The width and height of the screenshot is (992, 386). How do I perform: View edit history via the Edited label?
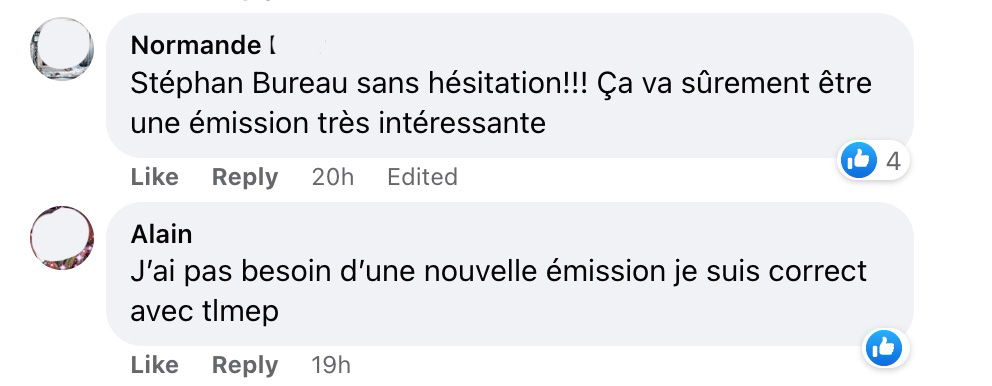pos(422,177)
